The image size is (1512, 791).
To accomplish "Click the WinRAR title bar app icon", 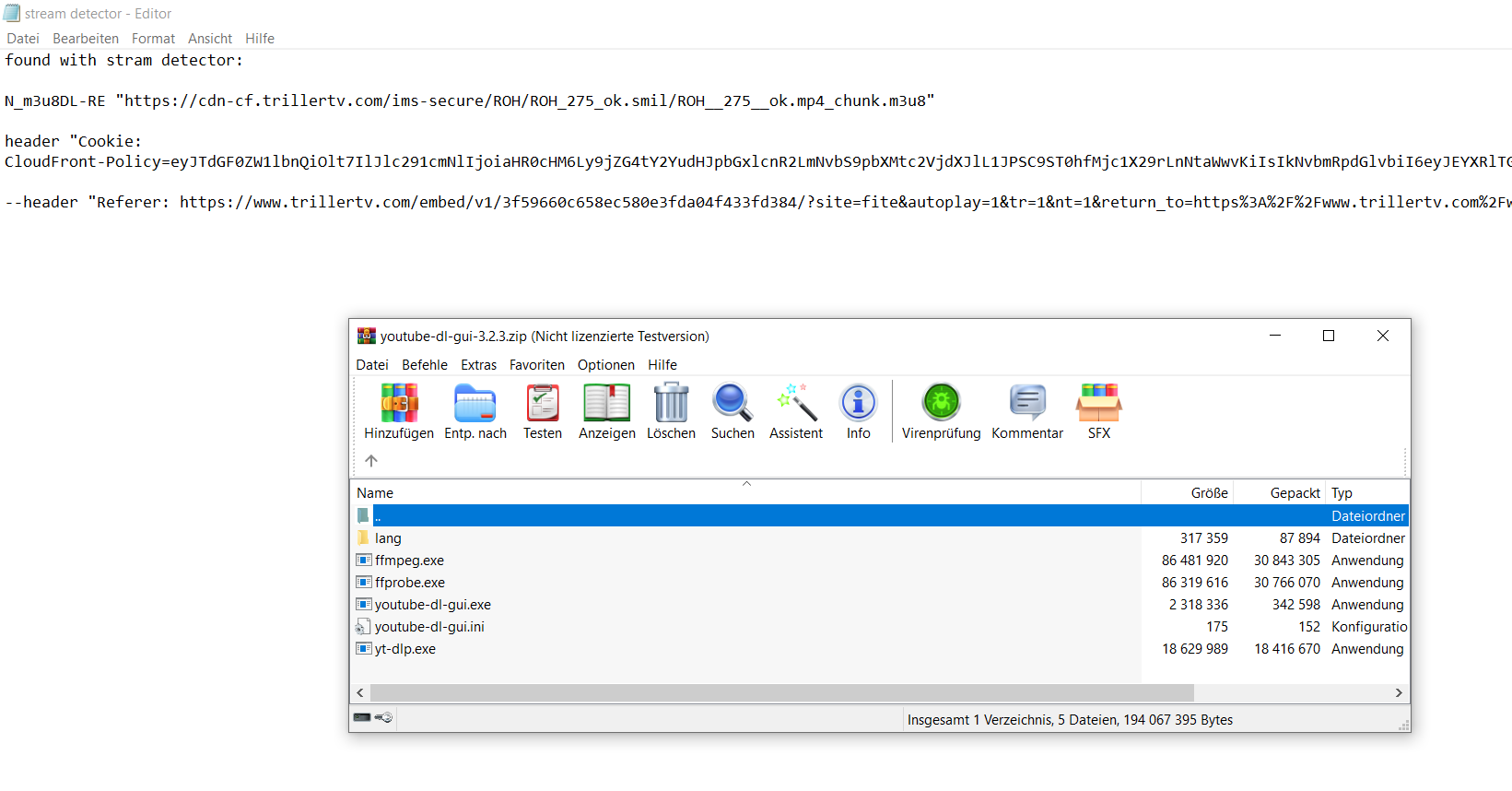I will click(367, 336).
